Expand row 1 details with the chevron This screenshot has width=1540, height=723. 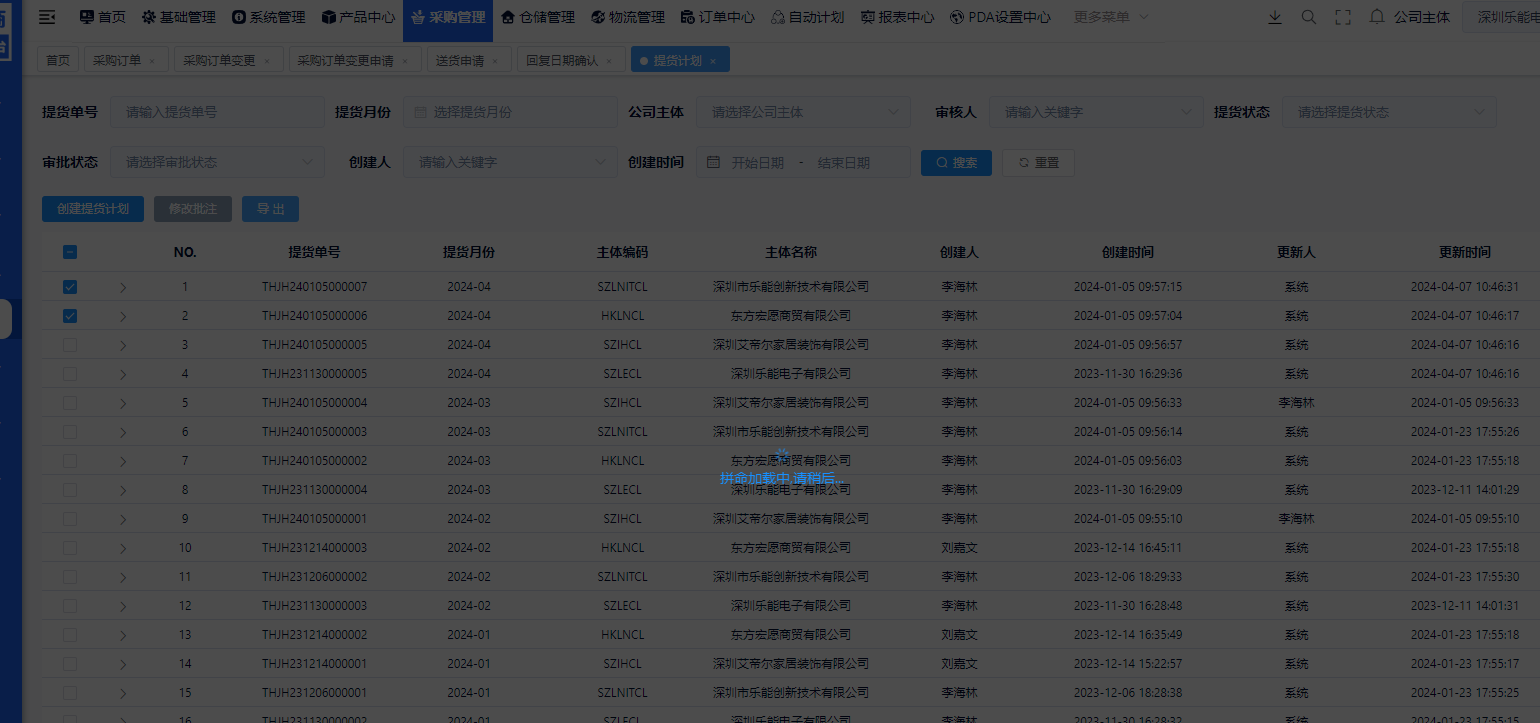(x=122, y=286)
